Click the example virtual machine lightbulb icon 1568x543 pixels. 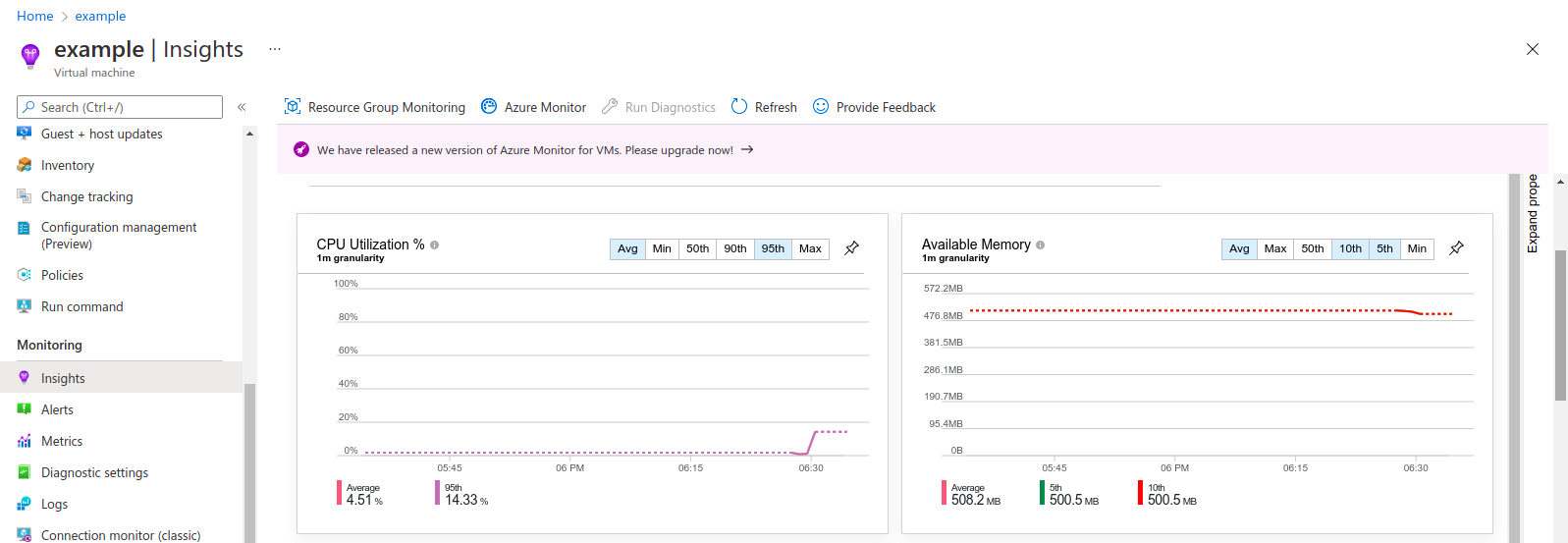click(x=30, y=55)
